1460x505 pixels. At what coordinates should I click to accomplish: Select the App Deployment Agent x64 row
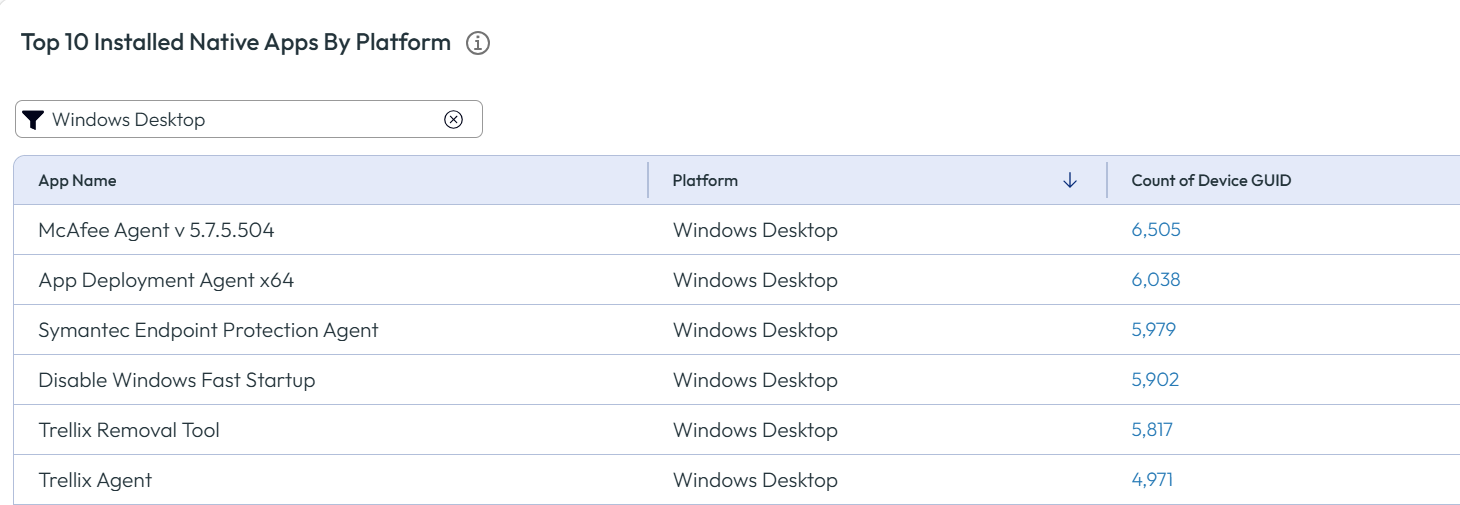(x=166, y=280)
